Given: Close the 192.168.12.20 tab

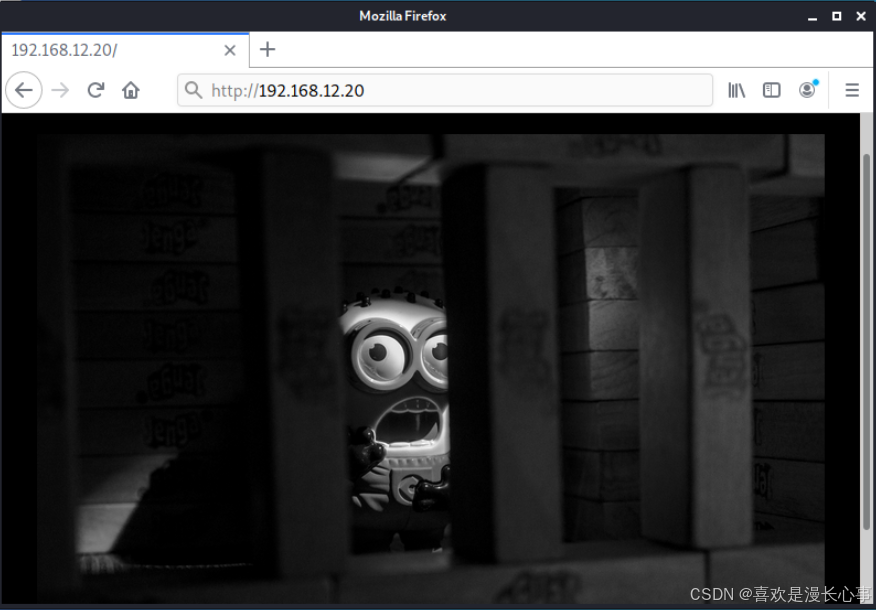Looking at the screenshot, I should point(230,50).
